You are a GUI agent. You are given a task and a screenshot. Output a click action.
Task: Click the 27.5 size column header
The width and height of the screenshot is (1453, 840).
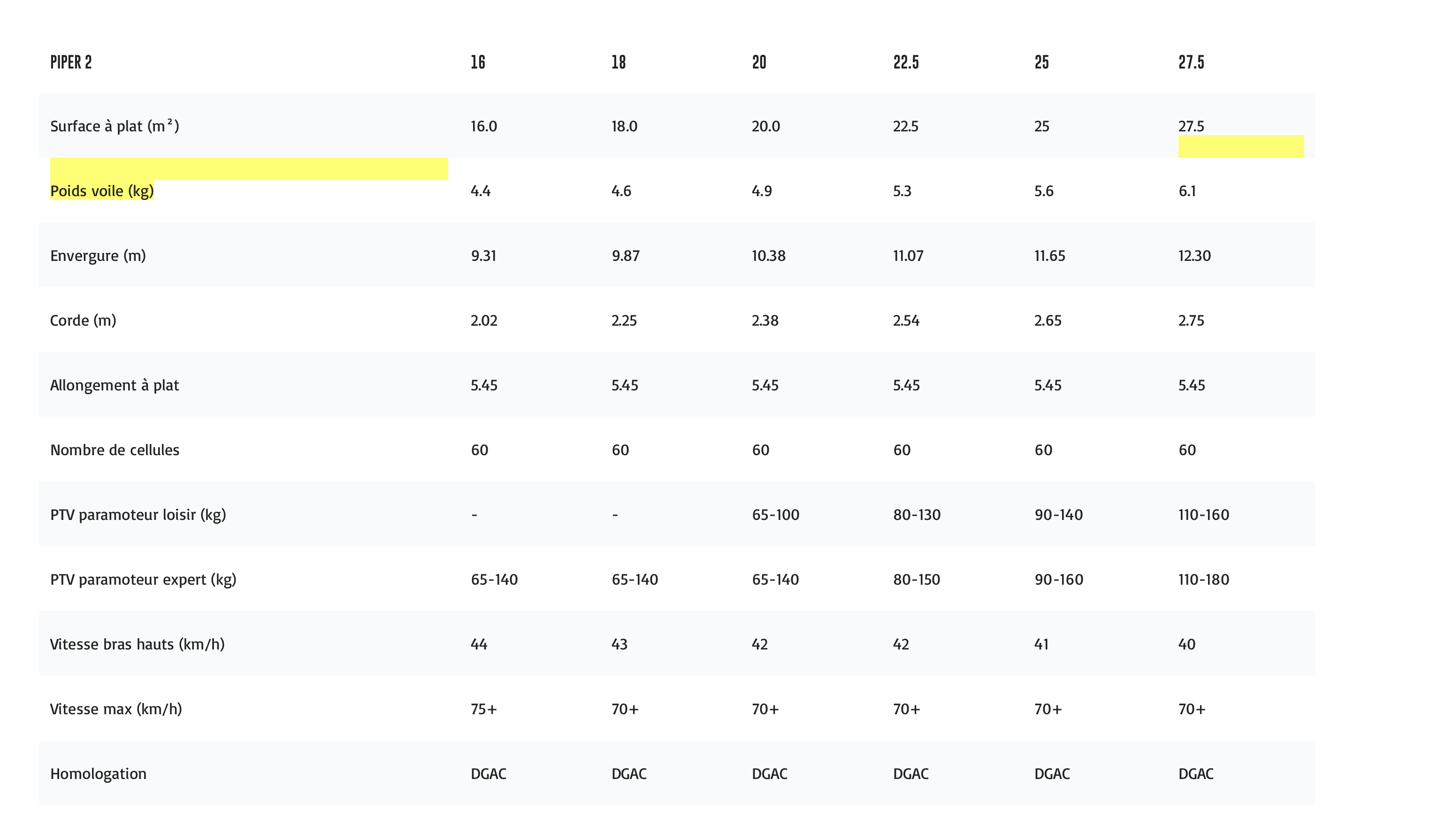[1191, 62]
